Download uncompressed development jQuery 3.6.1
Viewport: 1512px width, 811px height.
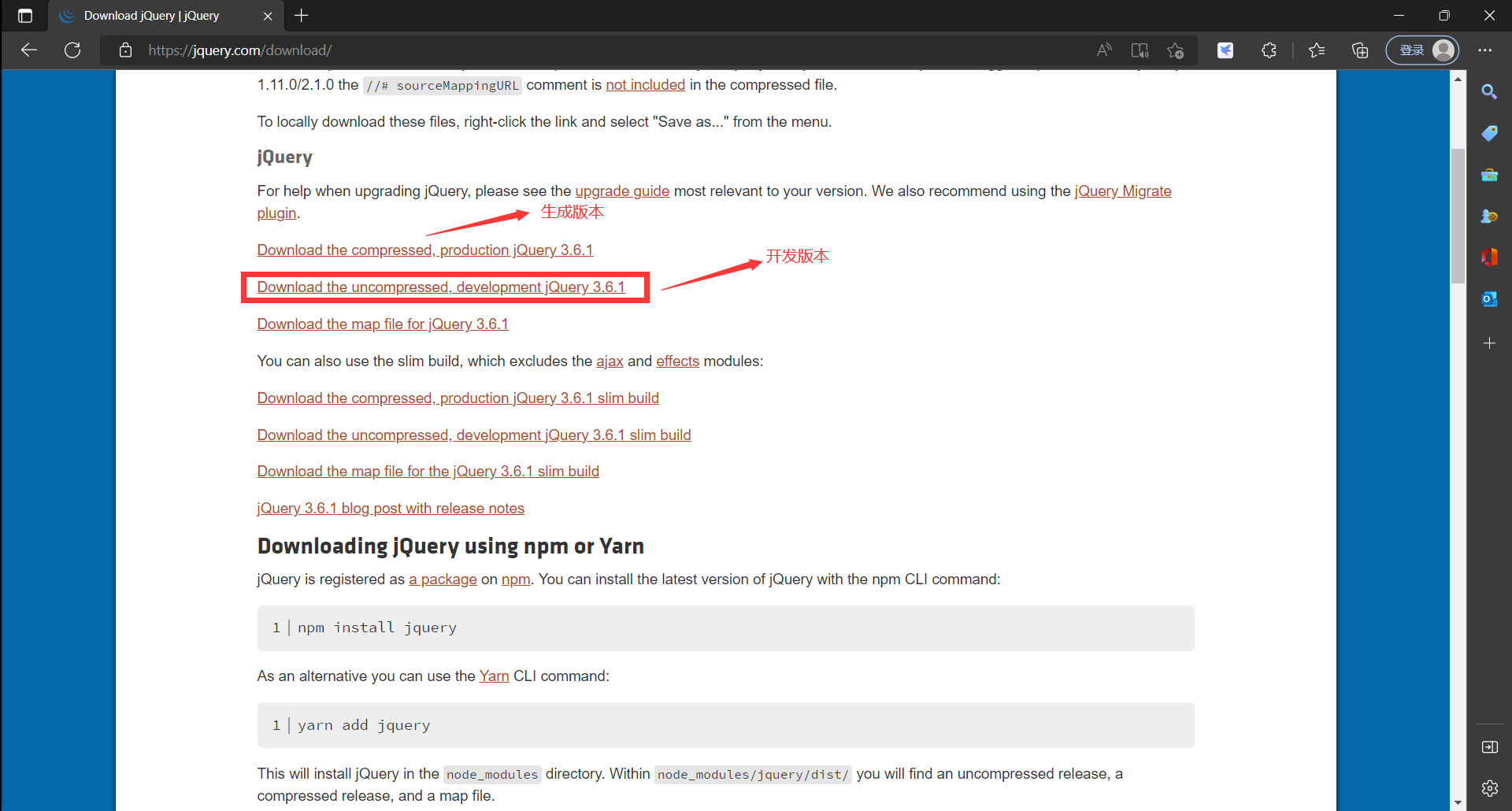[x=441, y=287]
